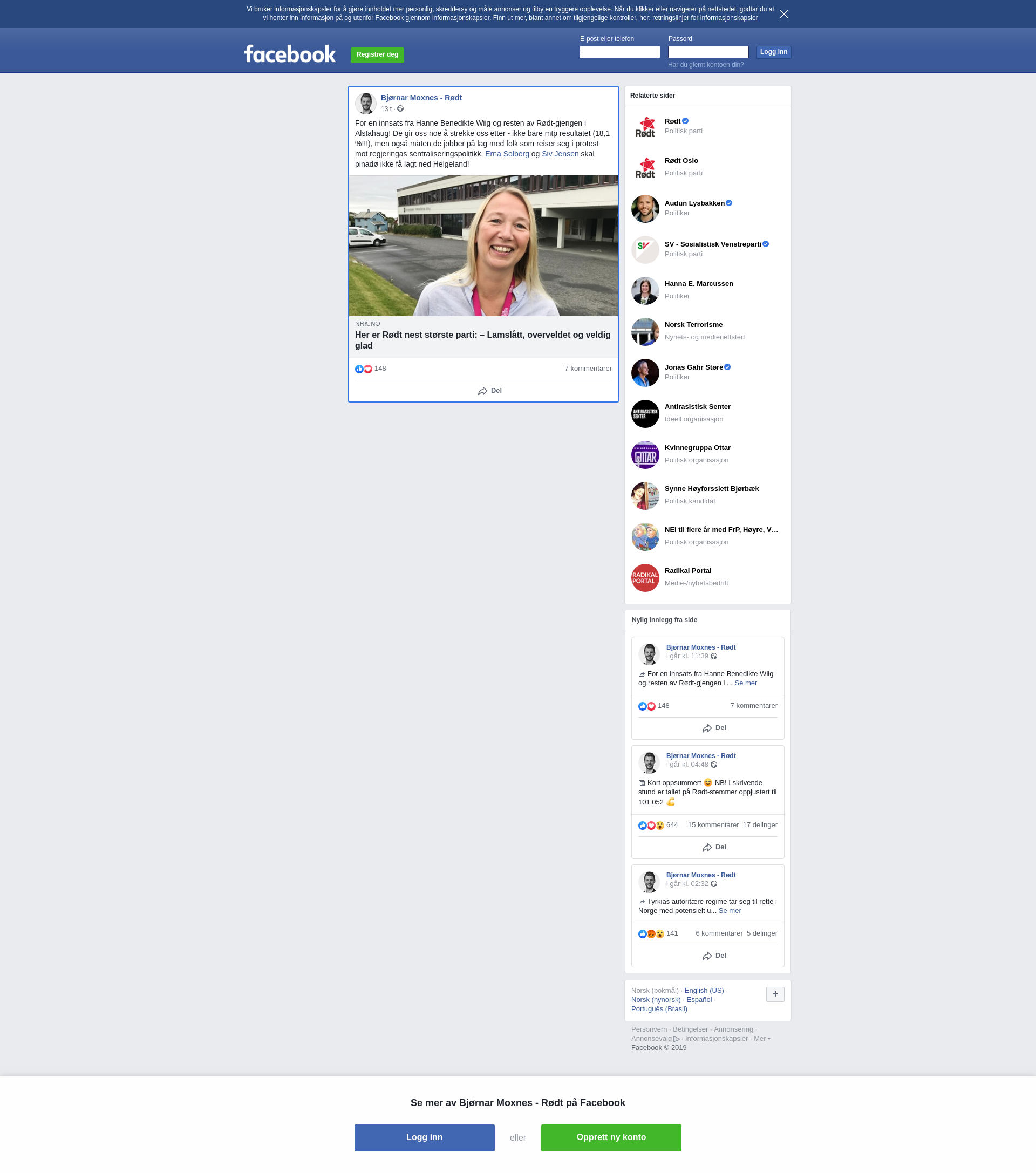Open the Personvern footer link
The width and height of the screenshot is (1036, 1173).
(x=649, y=1029)
